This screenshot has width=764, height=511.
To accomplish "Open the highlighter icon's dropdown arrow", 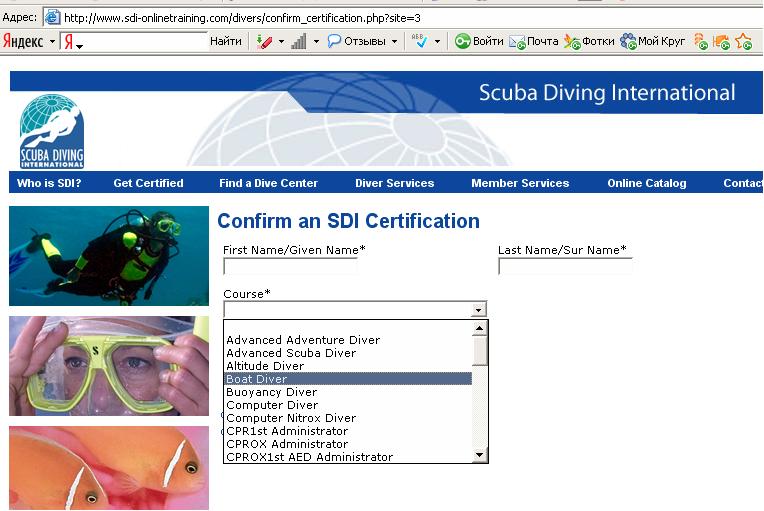I will tap(282, 42).
